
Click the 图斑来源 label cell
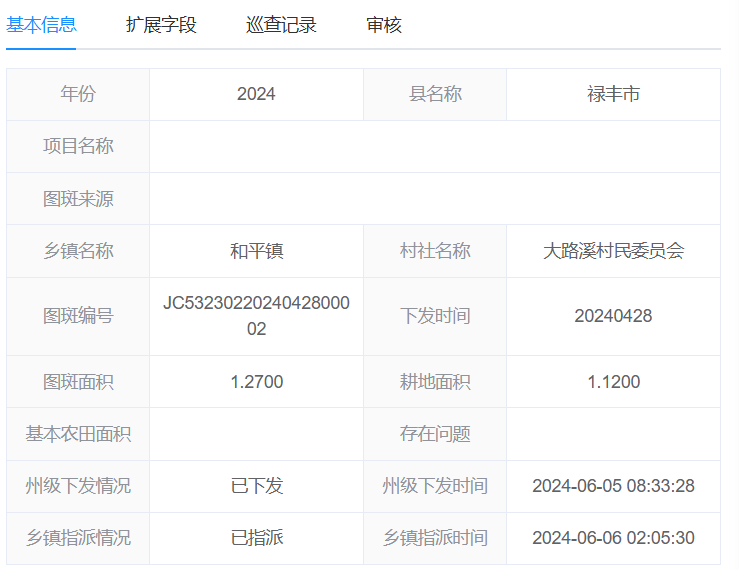(x=78, y=198)
